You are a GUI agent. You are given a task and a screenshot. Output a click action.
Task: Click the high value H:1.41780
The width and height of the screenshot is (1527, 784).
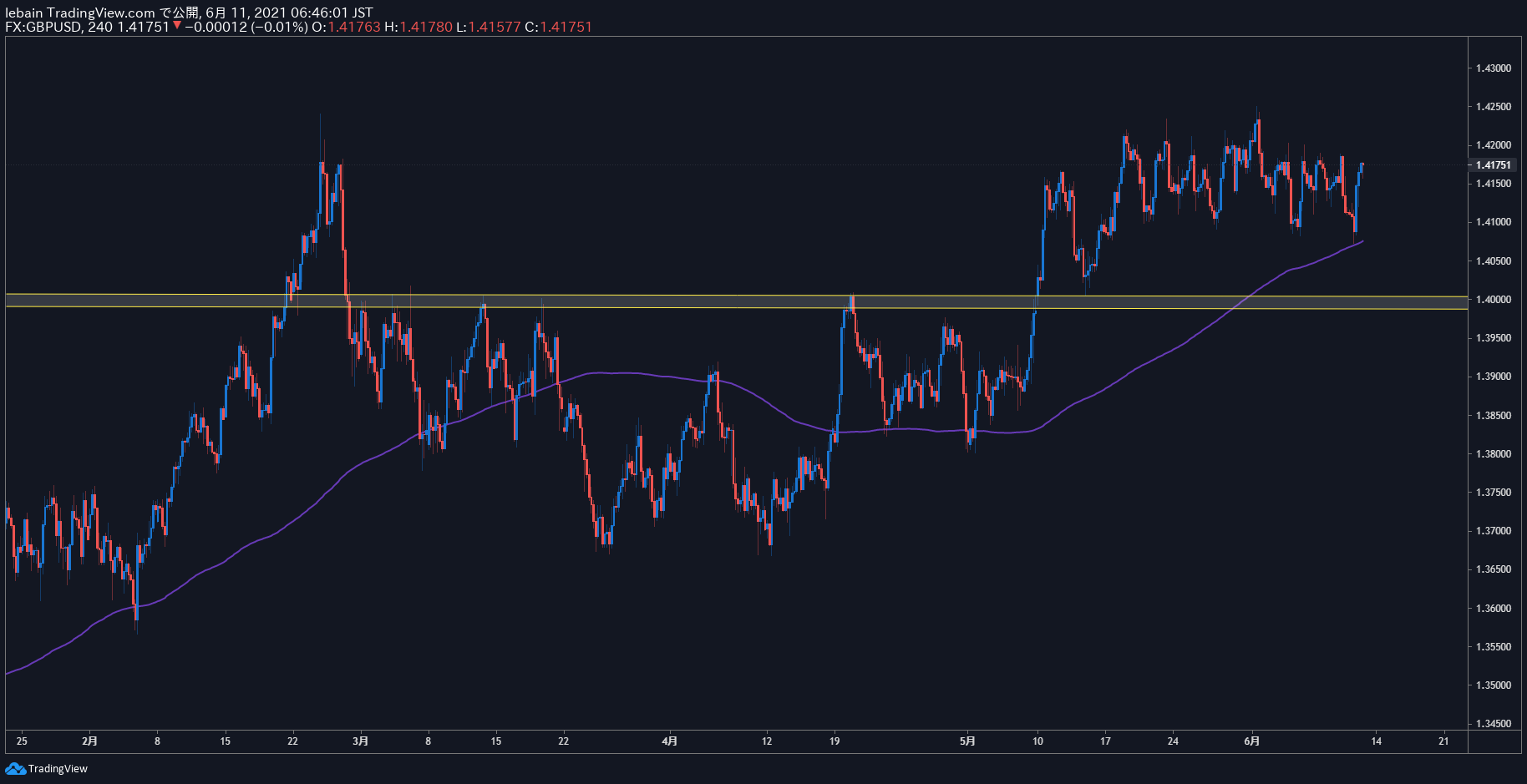(419, 27)
